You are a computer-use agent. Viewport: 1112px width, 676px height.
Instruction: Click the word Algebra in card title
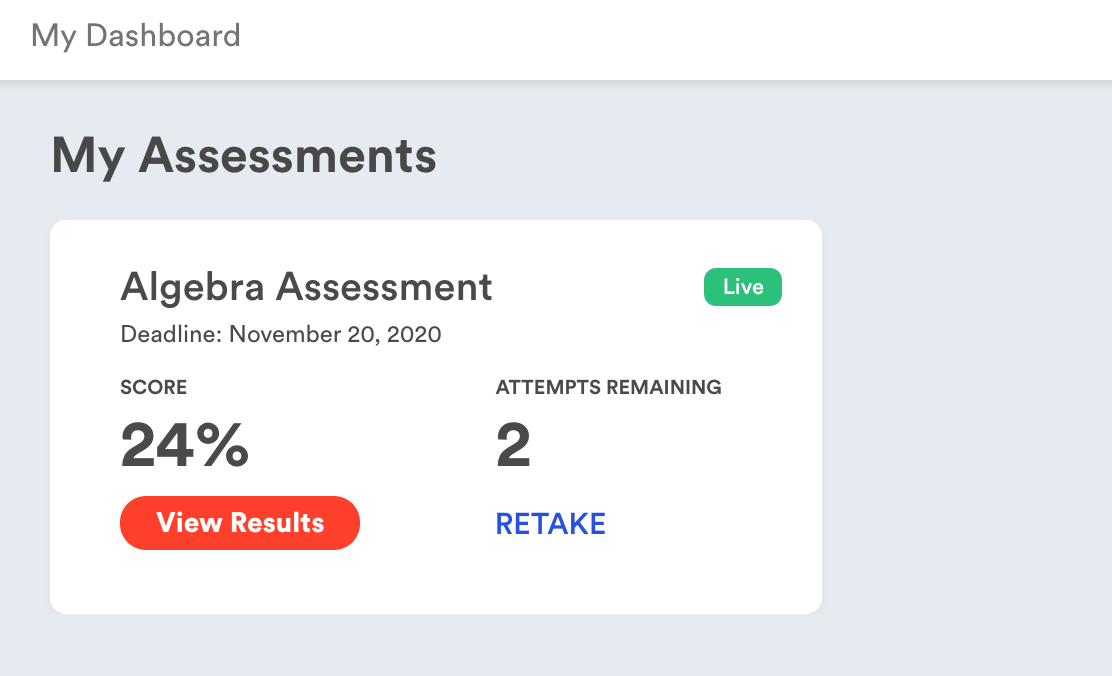click(192, 287)
